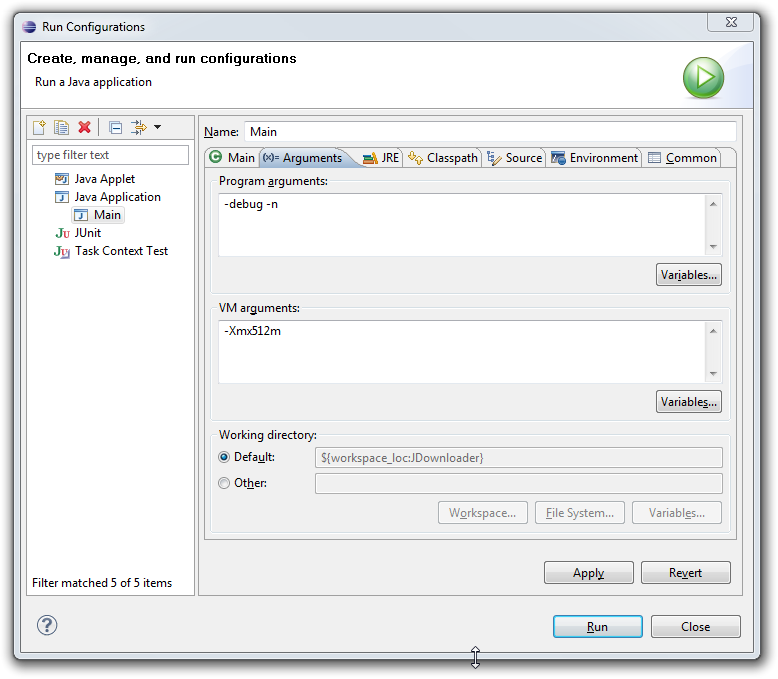
Task: Click the New launch configuration icon
Action: pos(39,127)
